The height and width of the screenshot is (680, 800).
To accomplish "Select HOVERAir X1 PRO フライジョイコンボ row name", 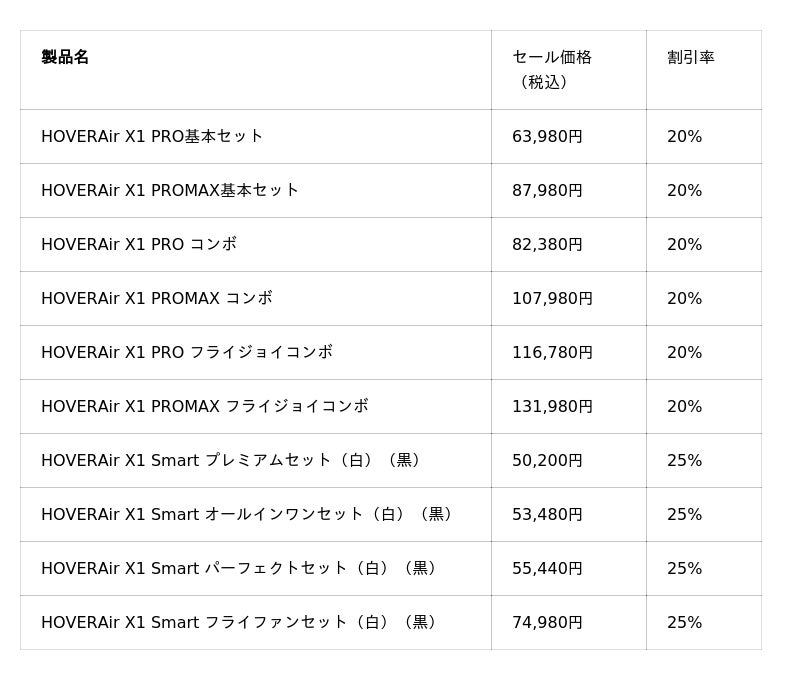I will 187,352.
